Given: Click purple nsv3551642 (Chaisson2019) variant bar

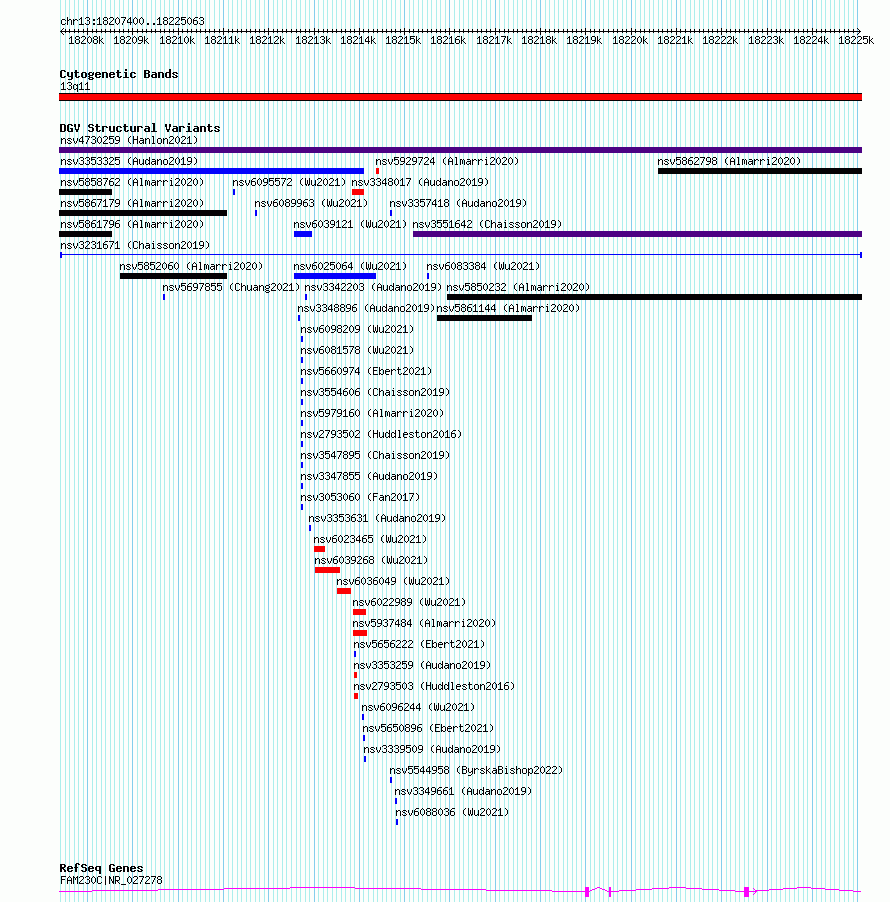Looking at the screenshot, I should point(637,234).
